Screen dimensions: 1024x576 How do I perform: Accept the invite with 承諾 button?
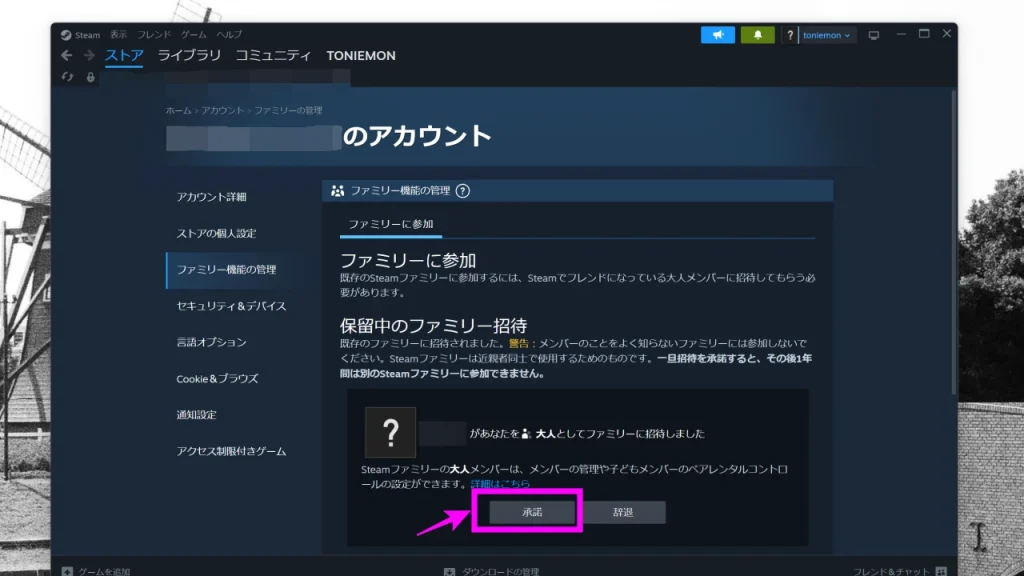[x=532, y=512]
